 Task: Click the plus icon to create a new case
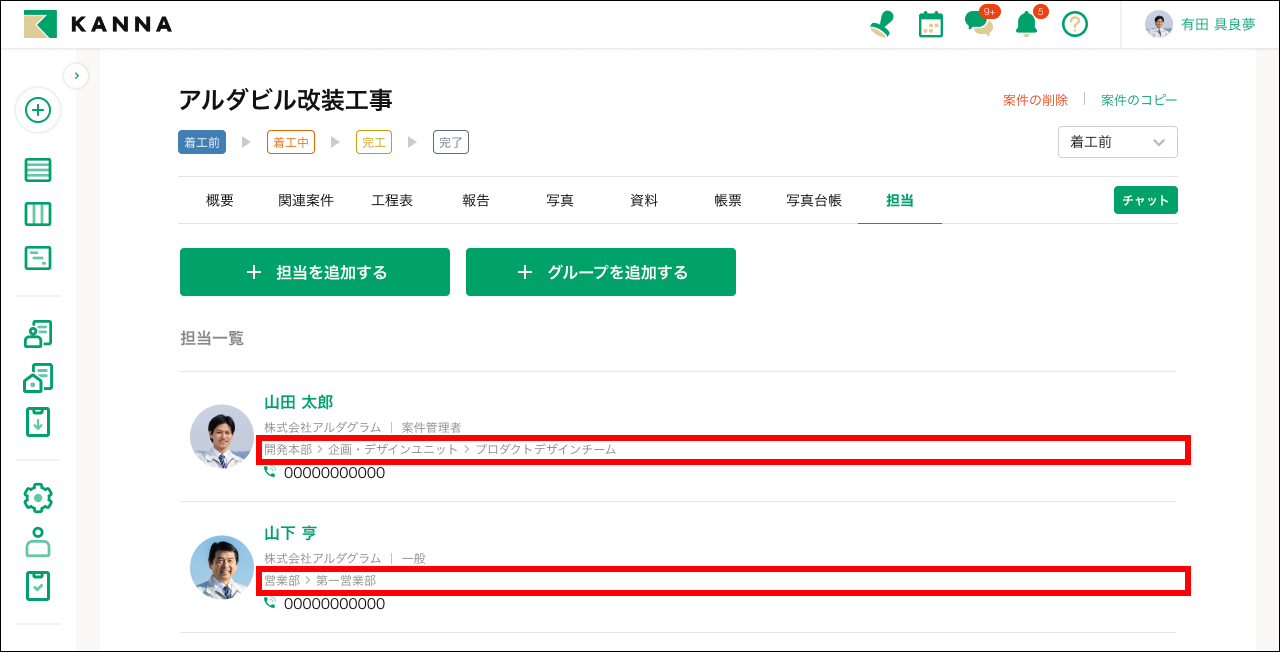[x=38, y=111]
